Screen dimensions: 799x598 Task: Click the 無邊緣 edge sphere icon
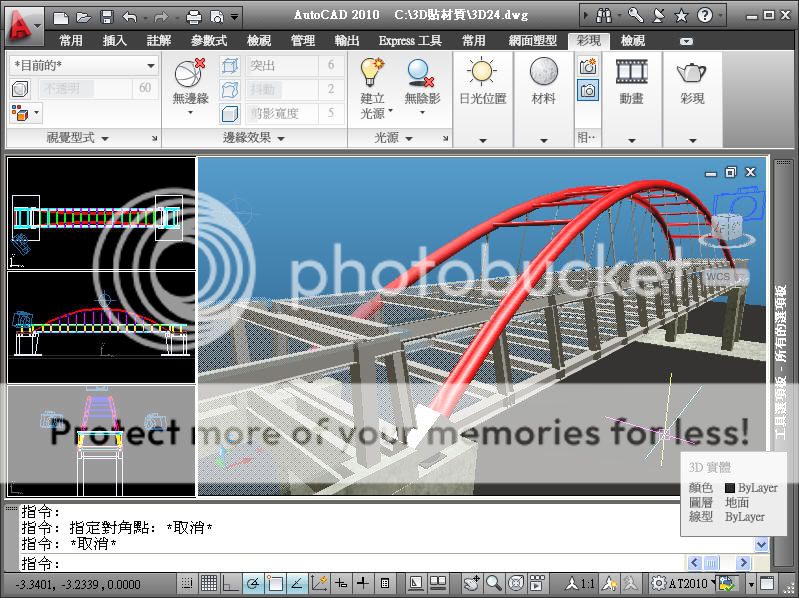[x=190, y=73]
